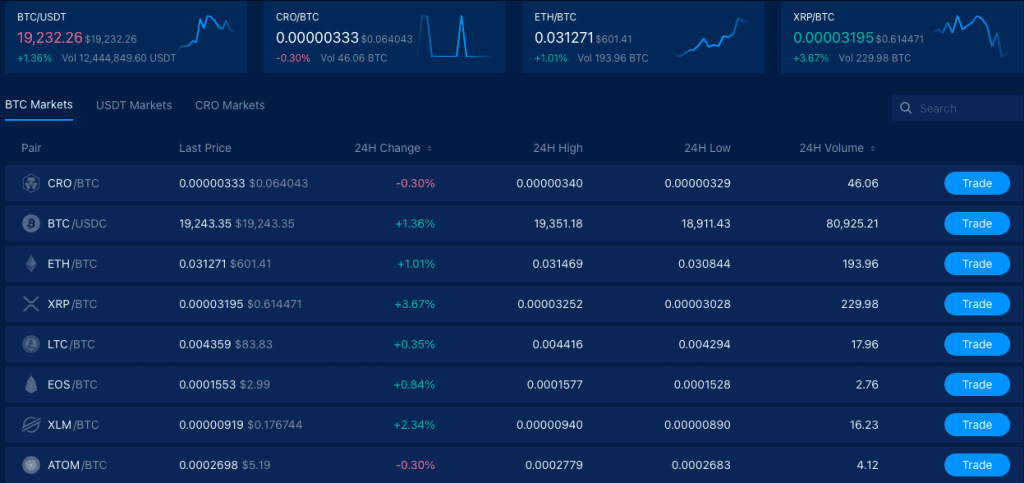The height and width of the screenshot is (483, 1024).
Task: Click ETH/BTC title in top card
Action: coord(555,18)
